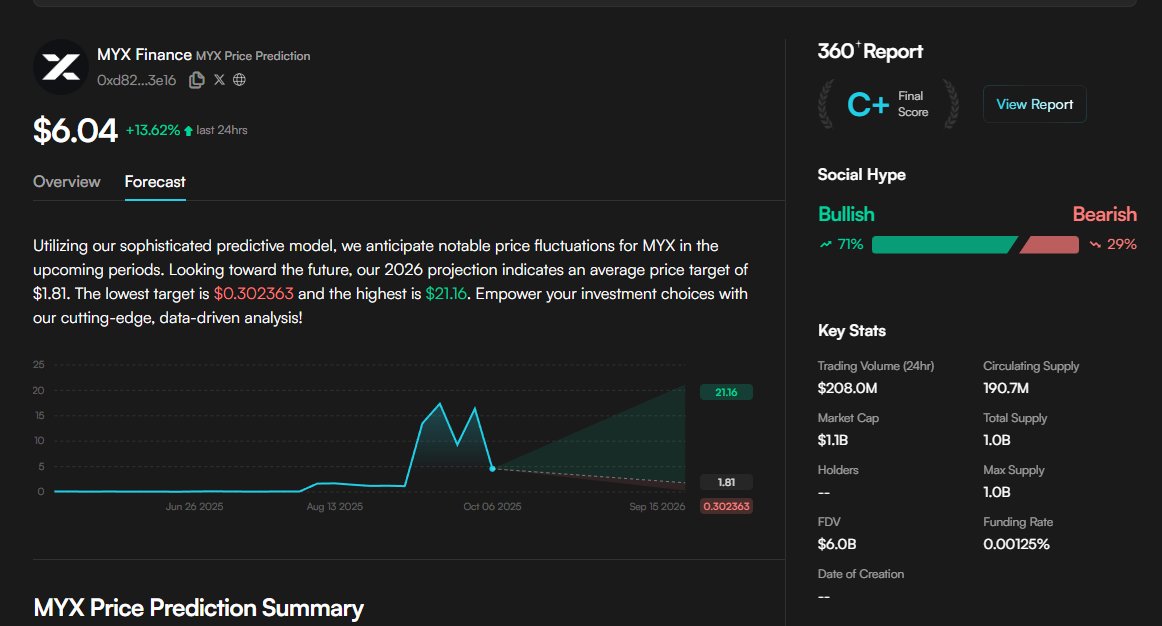1162x626 pixels.
Task: Click the bullish trend arrow icon next to 71%
Action: [826, 244]
